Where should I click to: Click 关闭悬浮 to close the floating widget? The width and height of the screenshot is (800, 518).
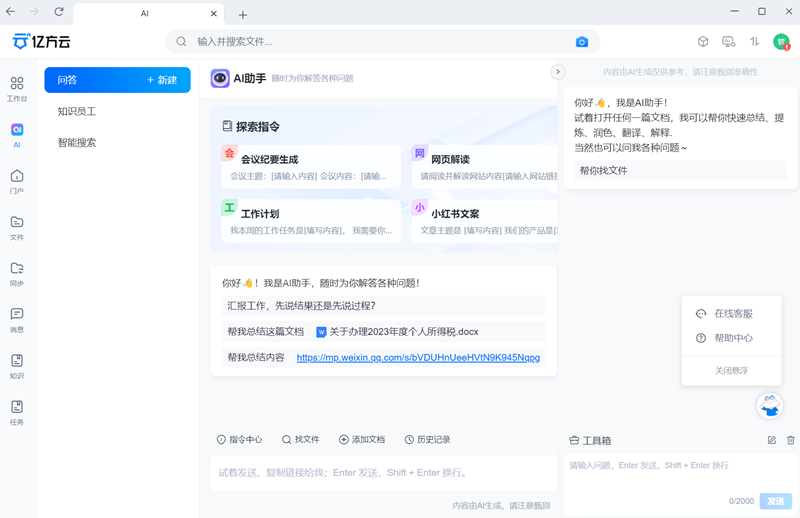[731, 370]
